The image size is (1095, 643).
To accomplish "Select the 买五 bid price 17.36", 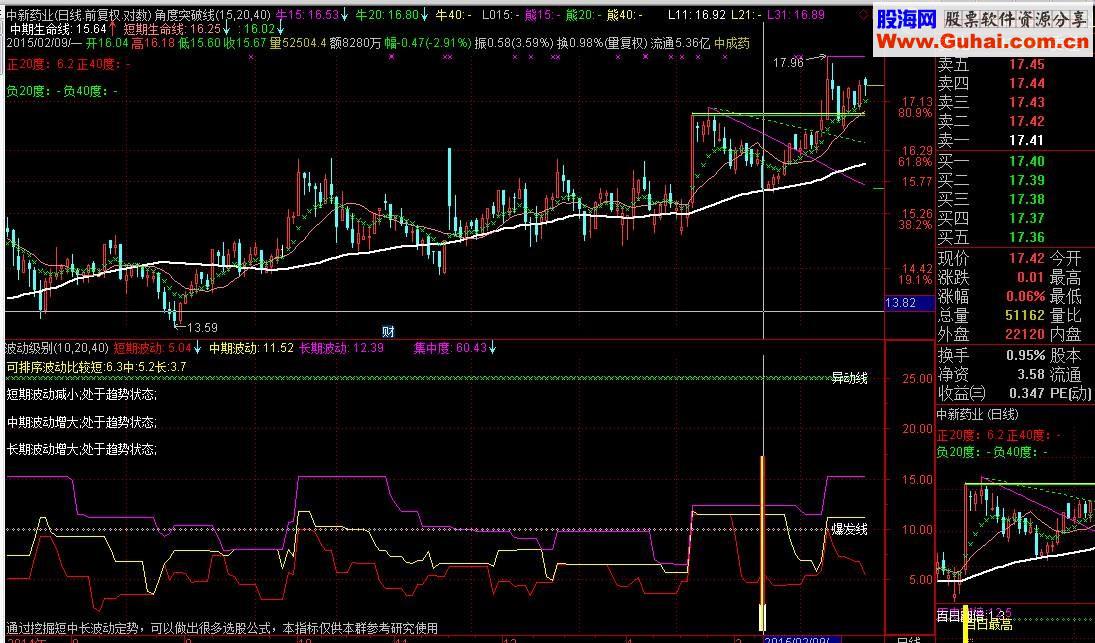I will coord(1027,237).
